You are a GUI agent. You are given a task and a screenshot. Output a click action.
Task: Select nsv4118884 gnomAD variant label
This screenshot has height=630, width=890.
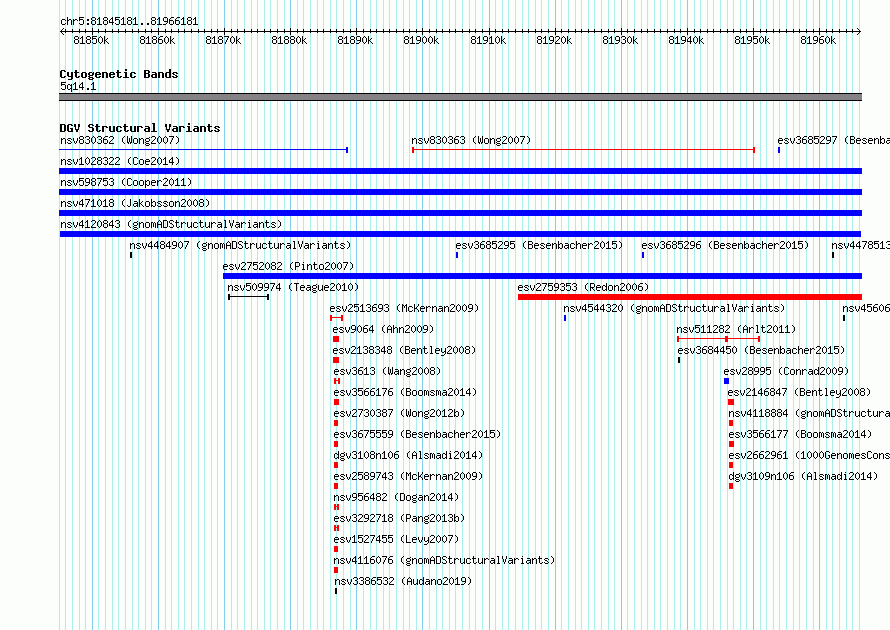tap(809, 413)
